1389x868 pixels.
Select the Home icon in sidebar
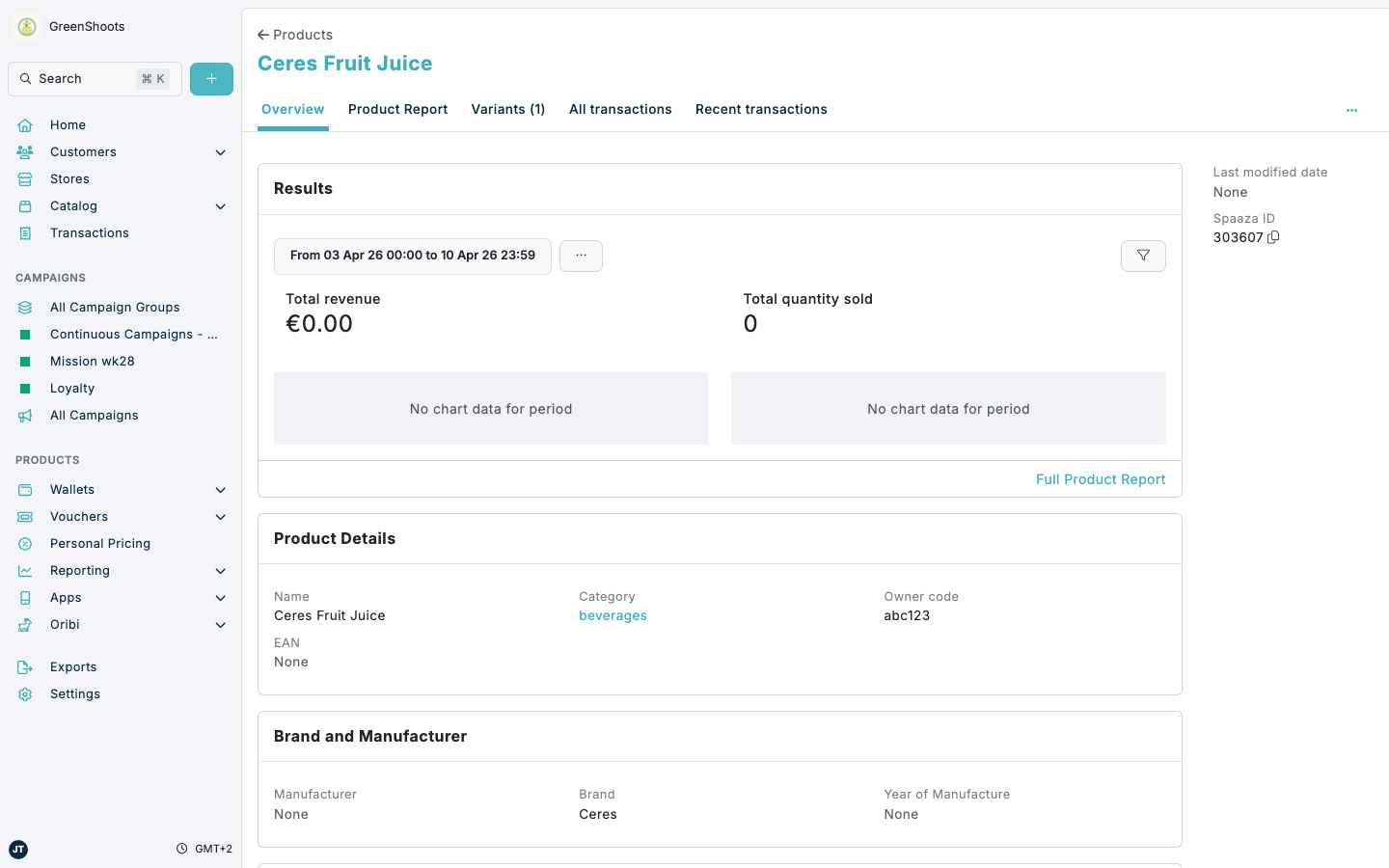point(25,124)
